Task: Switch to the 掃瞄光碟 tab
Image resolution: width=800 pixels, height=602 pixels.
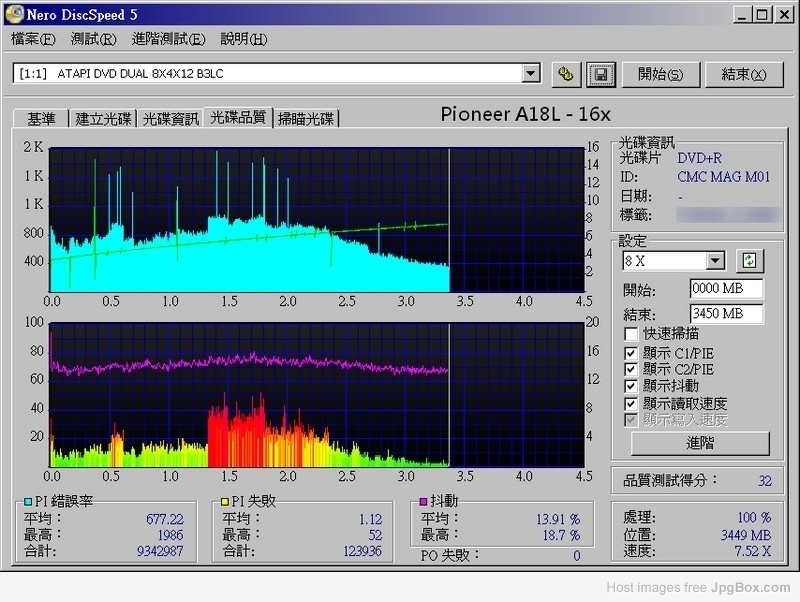Action: 307,118
